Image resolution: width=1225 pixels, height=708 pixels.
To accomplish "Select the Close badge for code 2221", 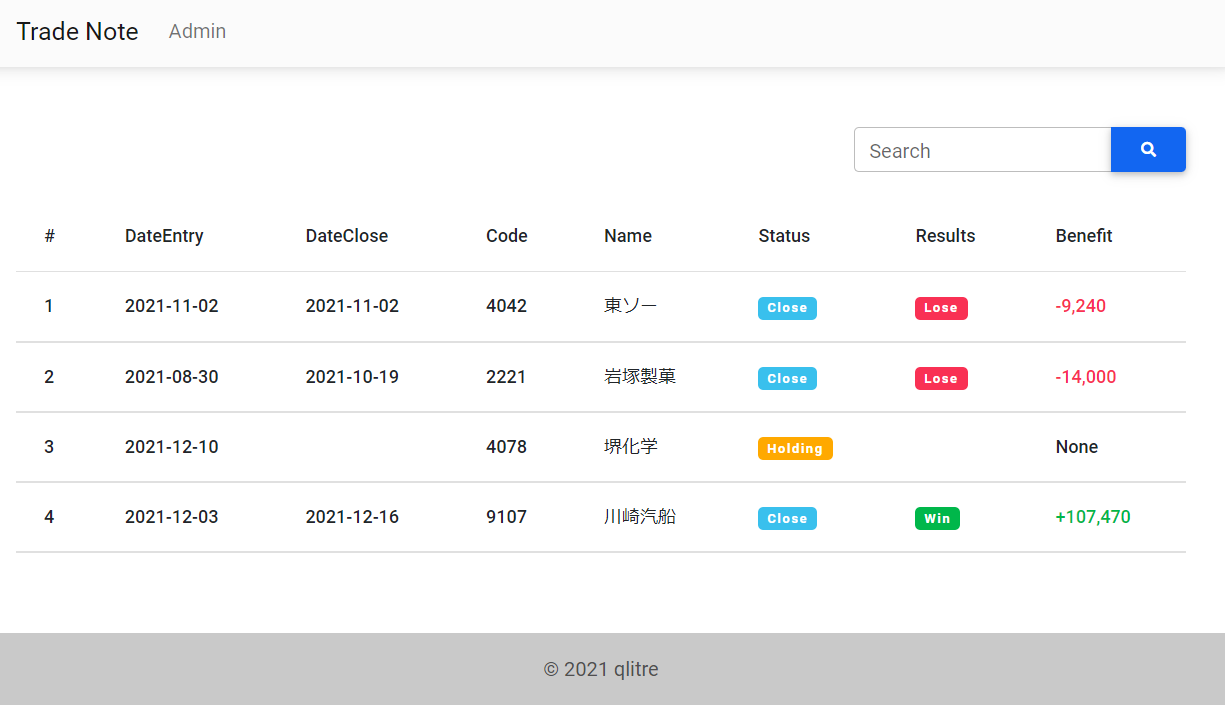I will [787, 379].
